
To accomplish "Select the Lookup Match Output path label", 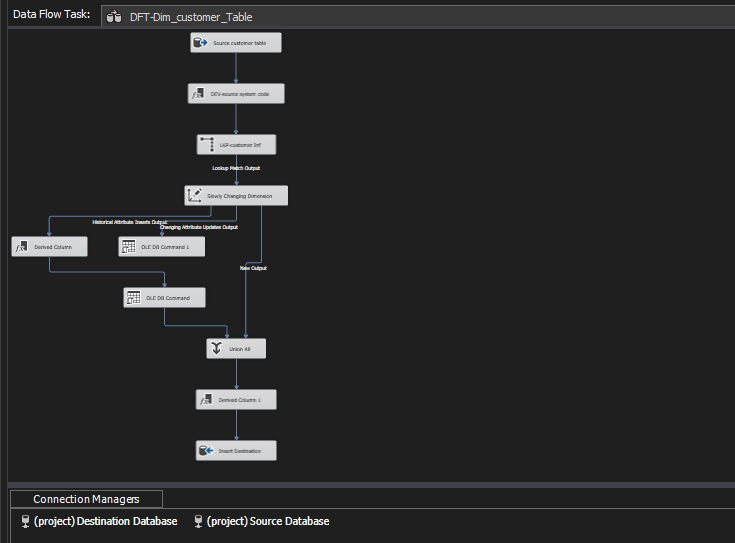I will tap(236, 168).
